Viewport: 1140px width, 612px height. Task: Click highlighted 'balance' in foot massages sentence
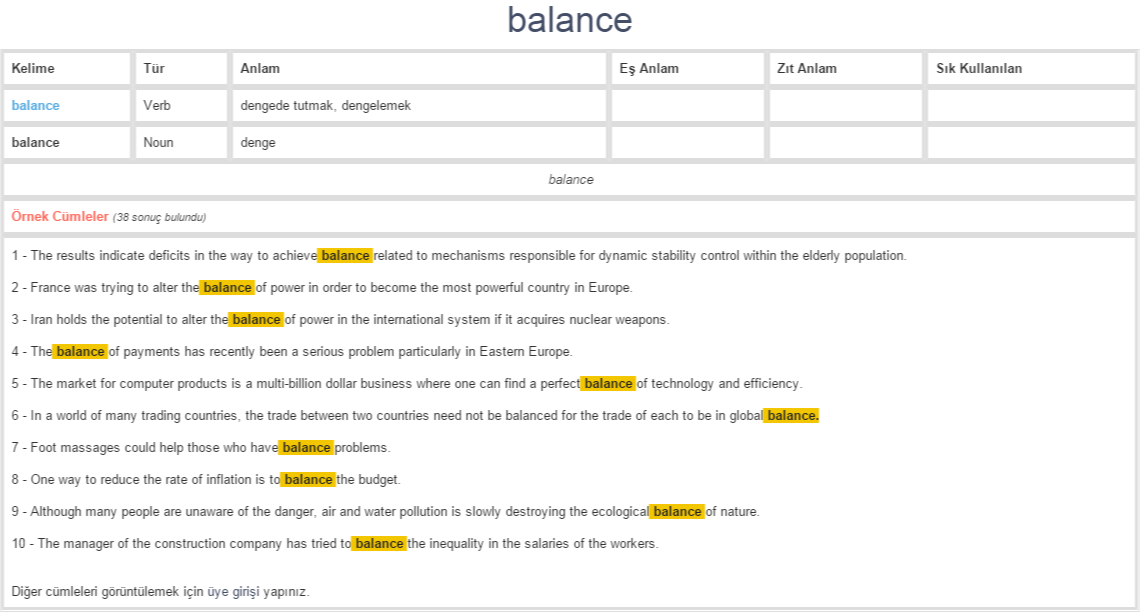pyautogui.click(x=306, y=448)
